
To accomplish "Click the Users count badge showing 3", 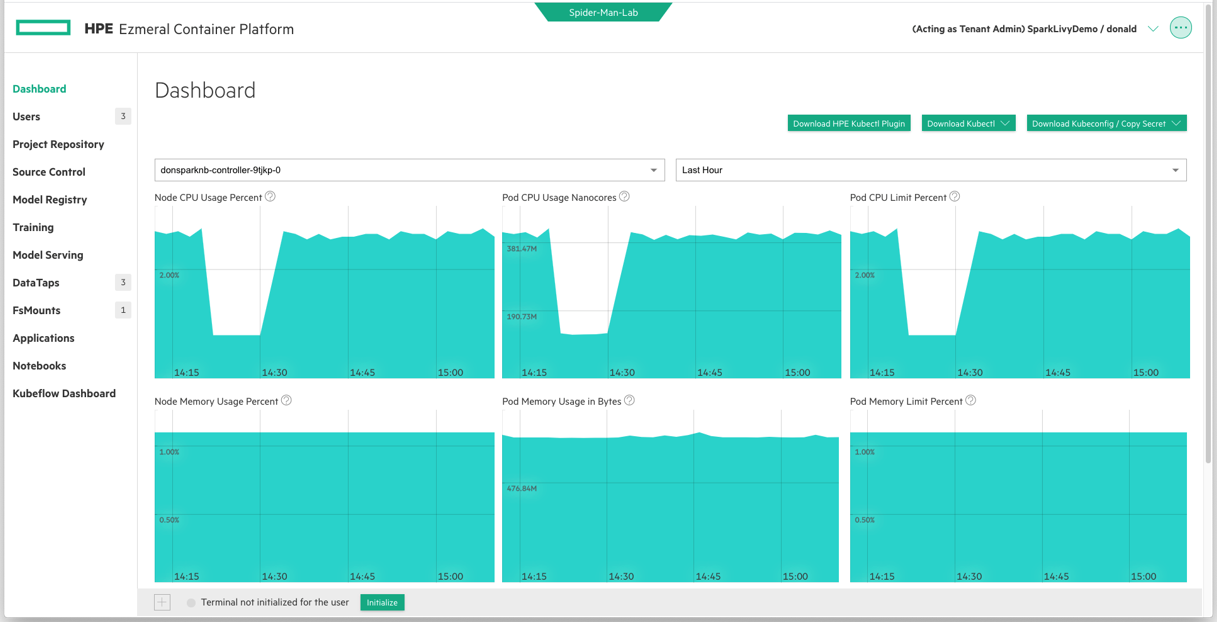I will [123, 116].
